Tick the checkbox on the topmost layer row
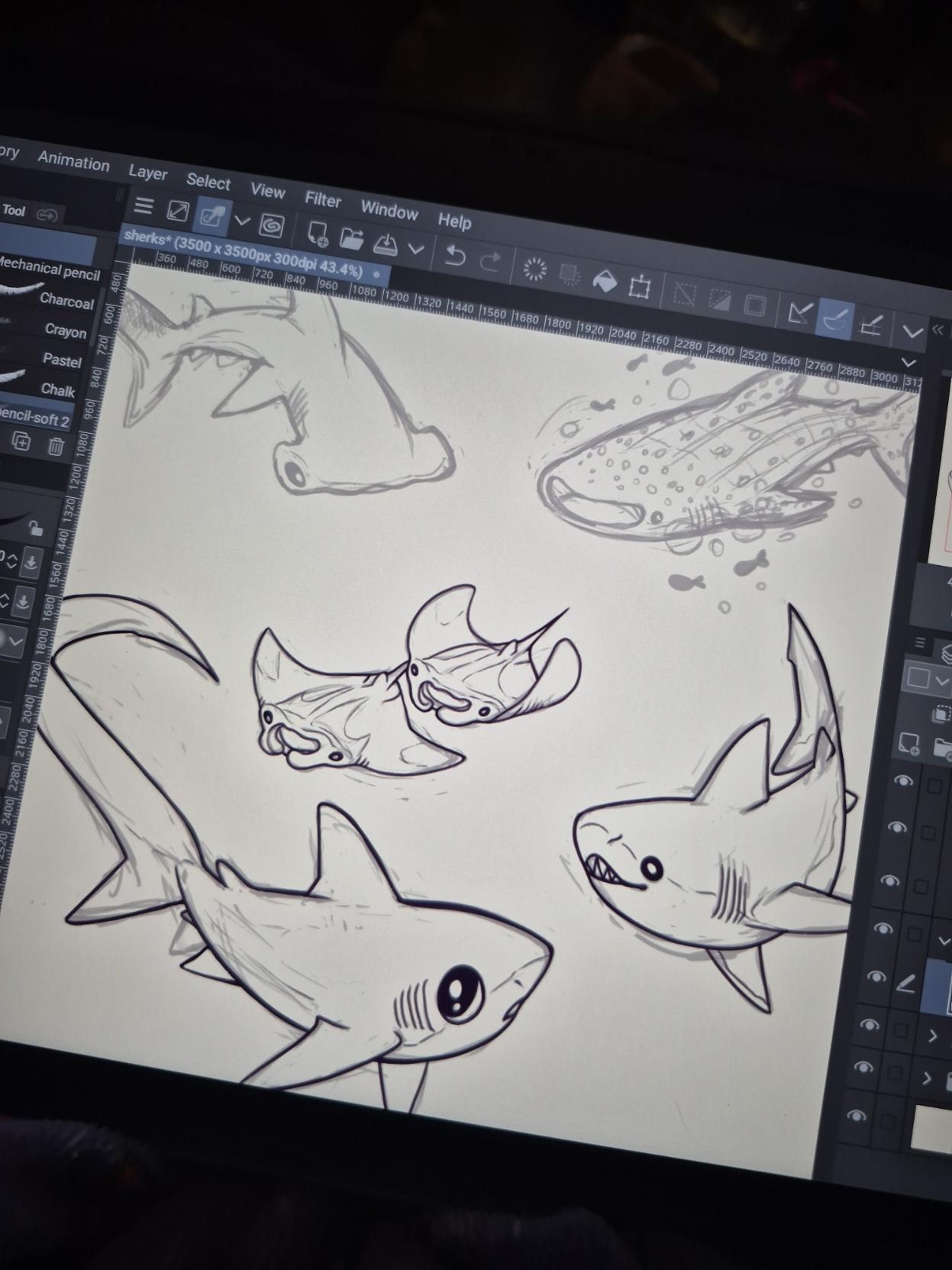The width and height of the screenshot is (952, 1270). click(934, 785)
